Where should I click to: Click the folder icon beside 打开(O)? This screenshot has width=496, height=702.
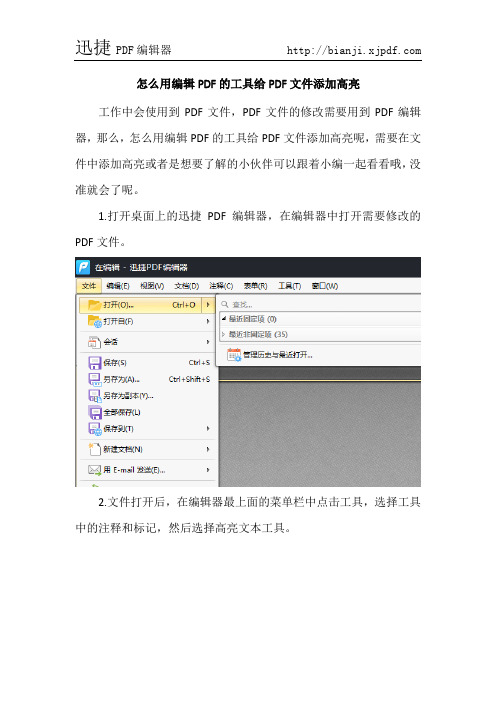[94, 305]
